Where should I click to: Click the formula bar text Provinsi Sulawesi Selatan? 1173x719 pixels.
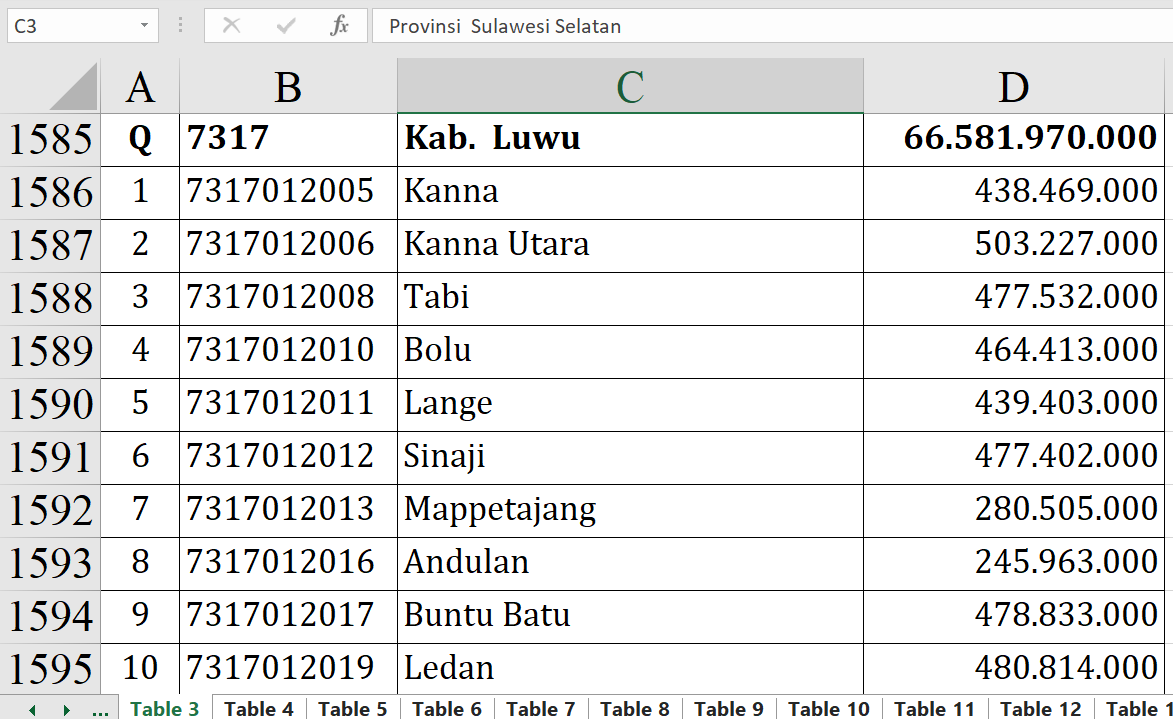pos(505,26)
